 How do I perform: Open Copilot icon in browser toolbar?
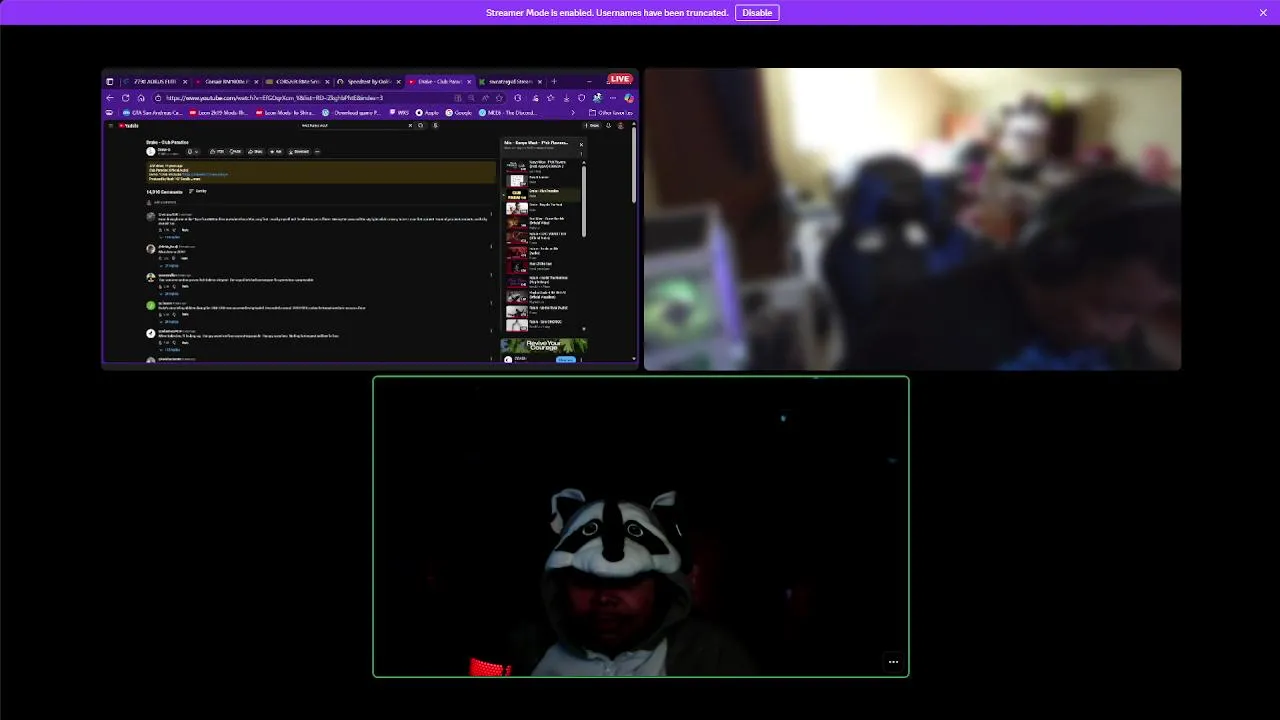(x=629, y=98)
